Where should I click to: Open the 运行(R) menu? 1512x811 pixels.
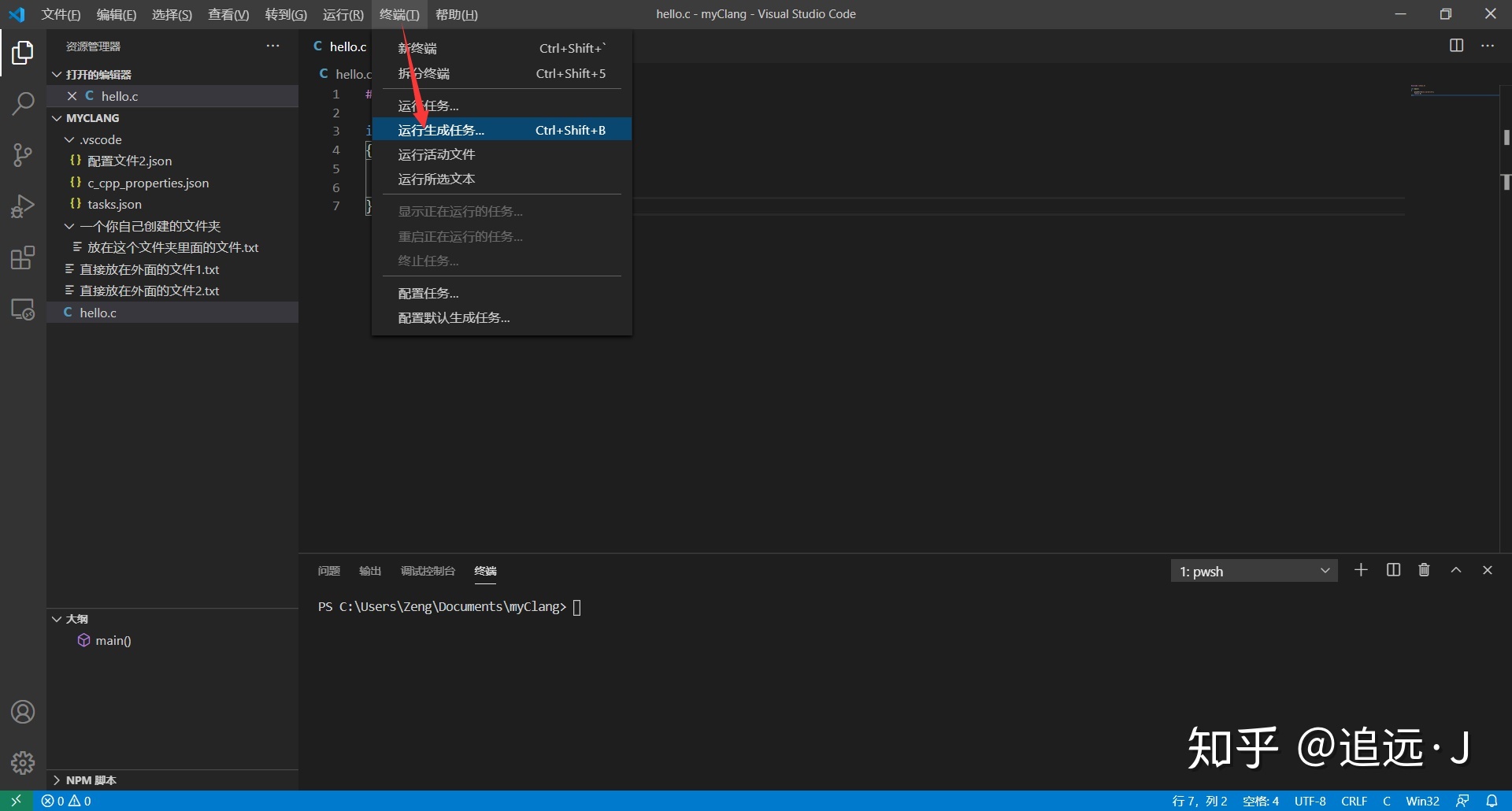(343, 14)
